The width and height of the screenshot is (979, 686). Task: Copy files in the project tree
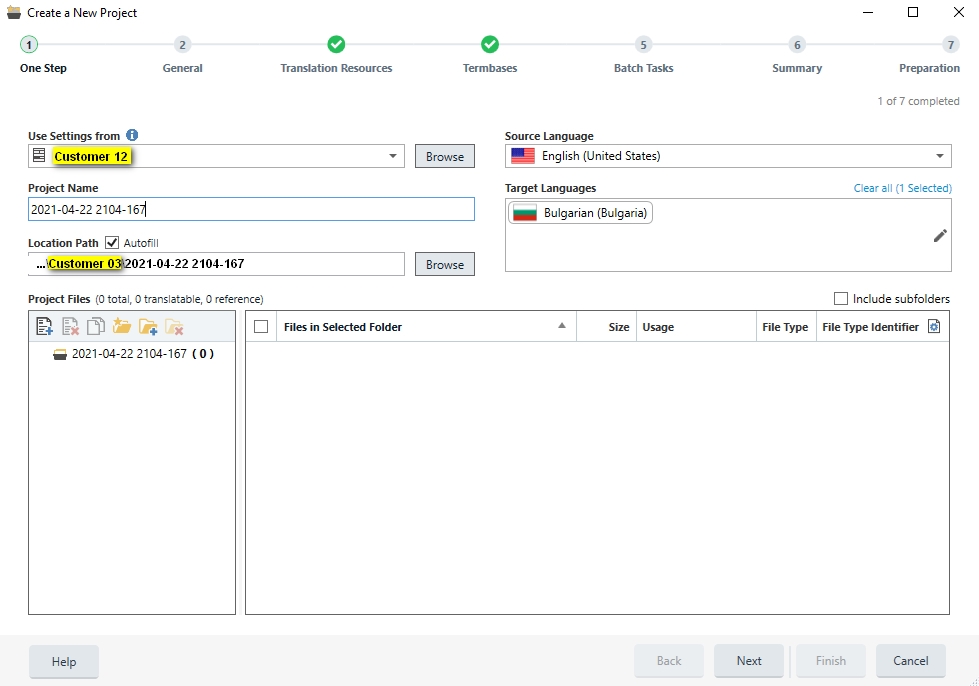coord(96,325)
